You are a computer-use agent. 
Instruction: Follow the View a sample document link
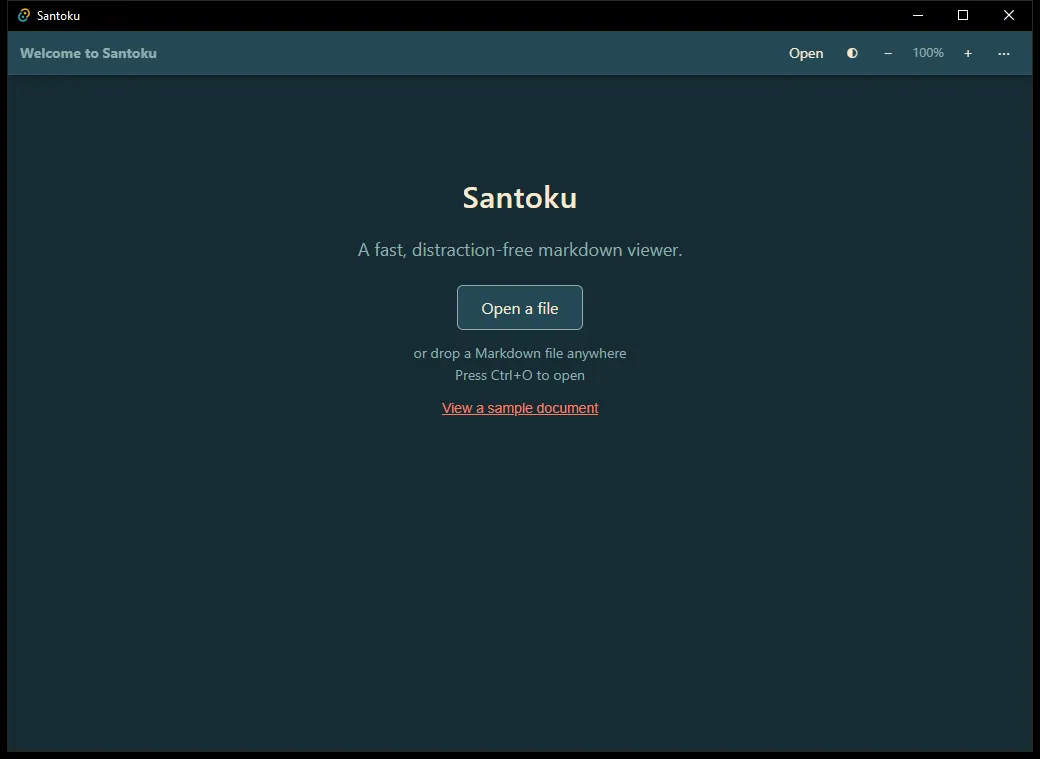520,408
